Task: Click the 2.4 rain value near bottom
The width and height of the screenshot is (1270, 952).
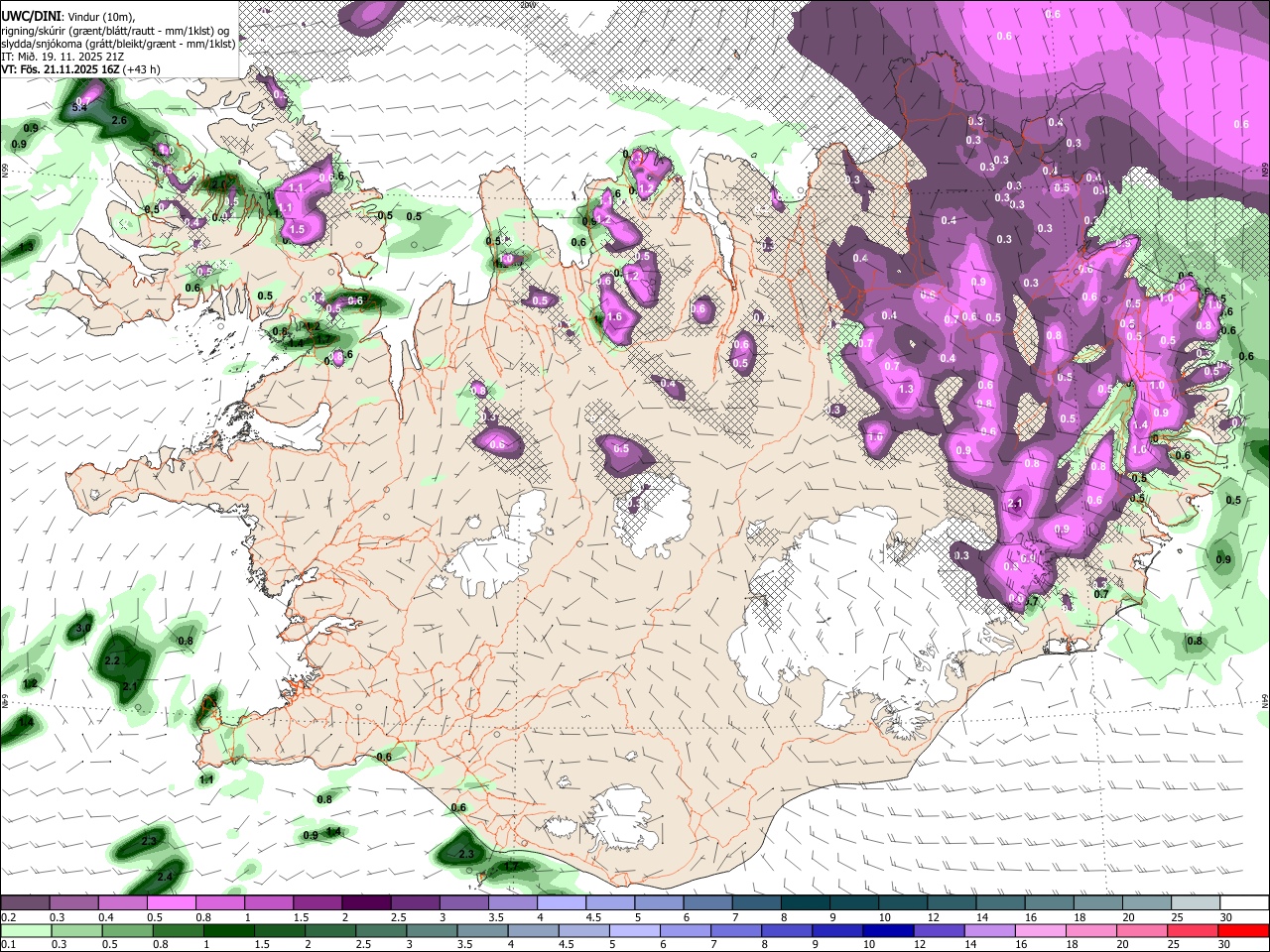Action: pos(165,877)
